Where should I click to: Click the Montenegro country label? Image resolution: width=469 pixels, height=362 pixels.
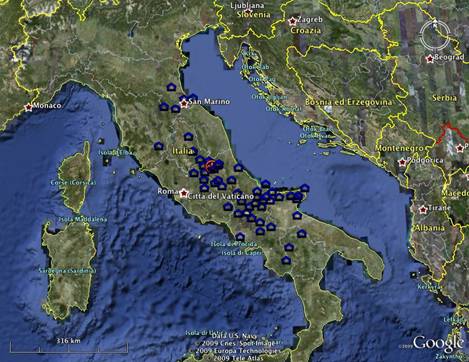coord(399,148)
